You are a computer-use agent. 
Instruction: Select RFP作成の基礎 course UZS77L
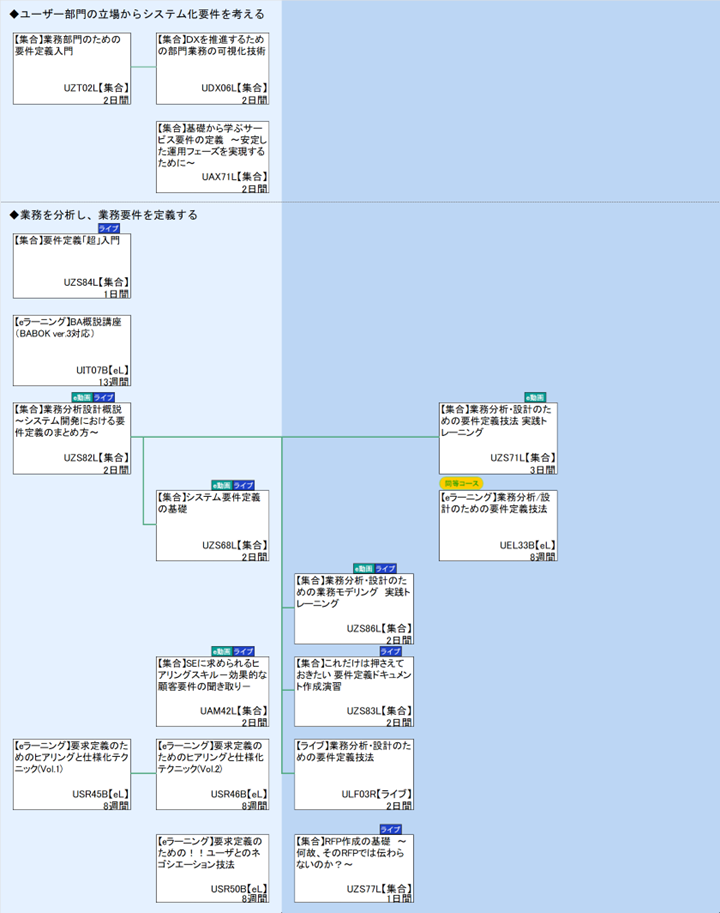(354, 869)
